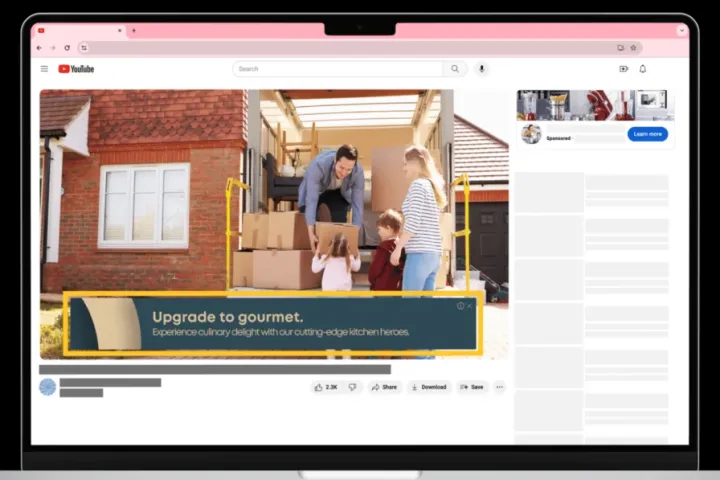The width and height of the screenshot is (720, 480).
Task: Click the install or cast icon in address bar
Action: coord(620,48)
